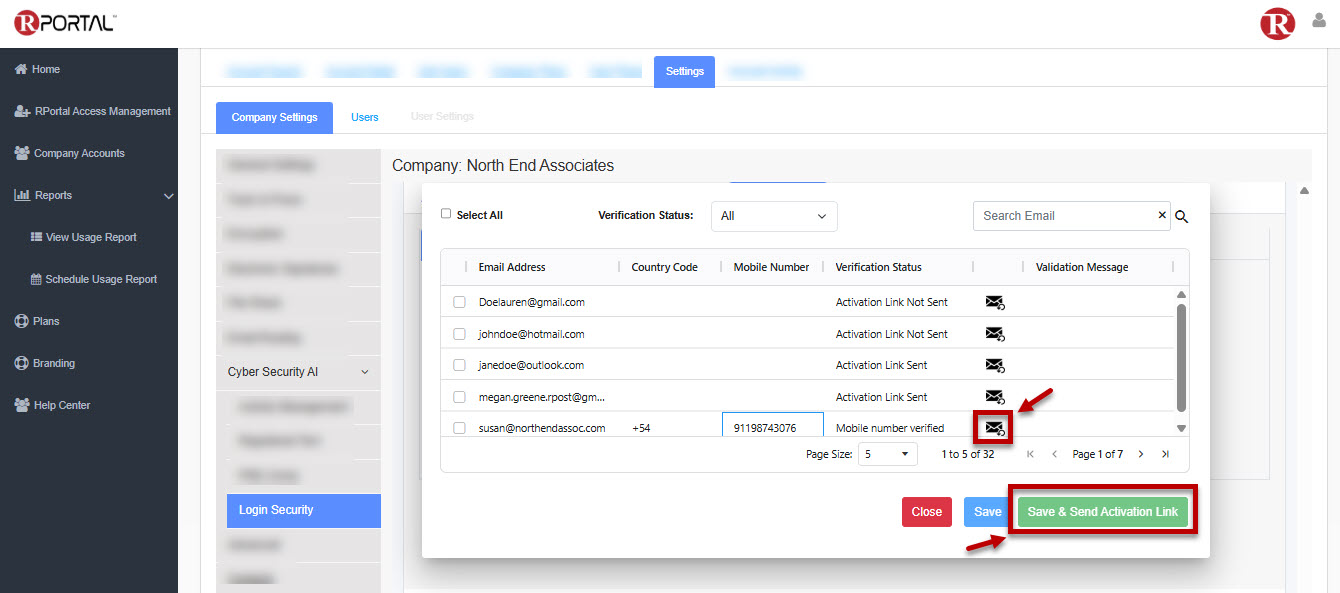The width and height of the screenshot is (1340, 593).
Task: Click scroll-up arrow of table scrollbar
Action: tap(1181, 295)
